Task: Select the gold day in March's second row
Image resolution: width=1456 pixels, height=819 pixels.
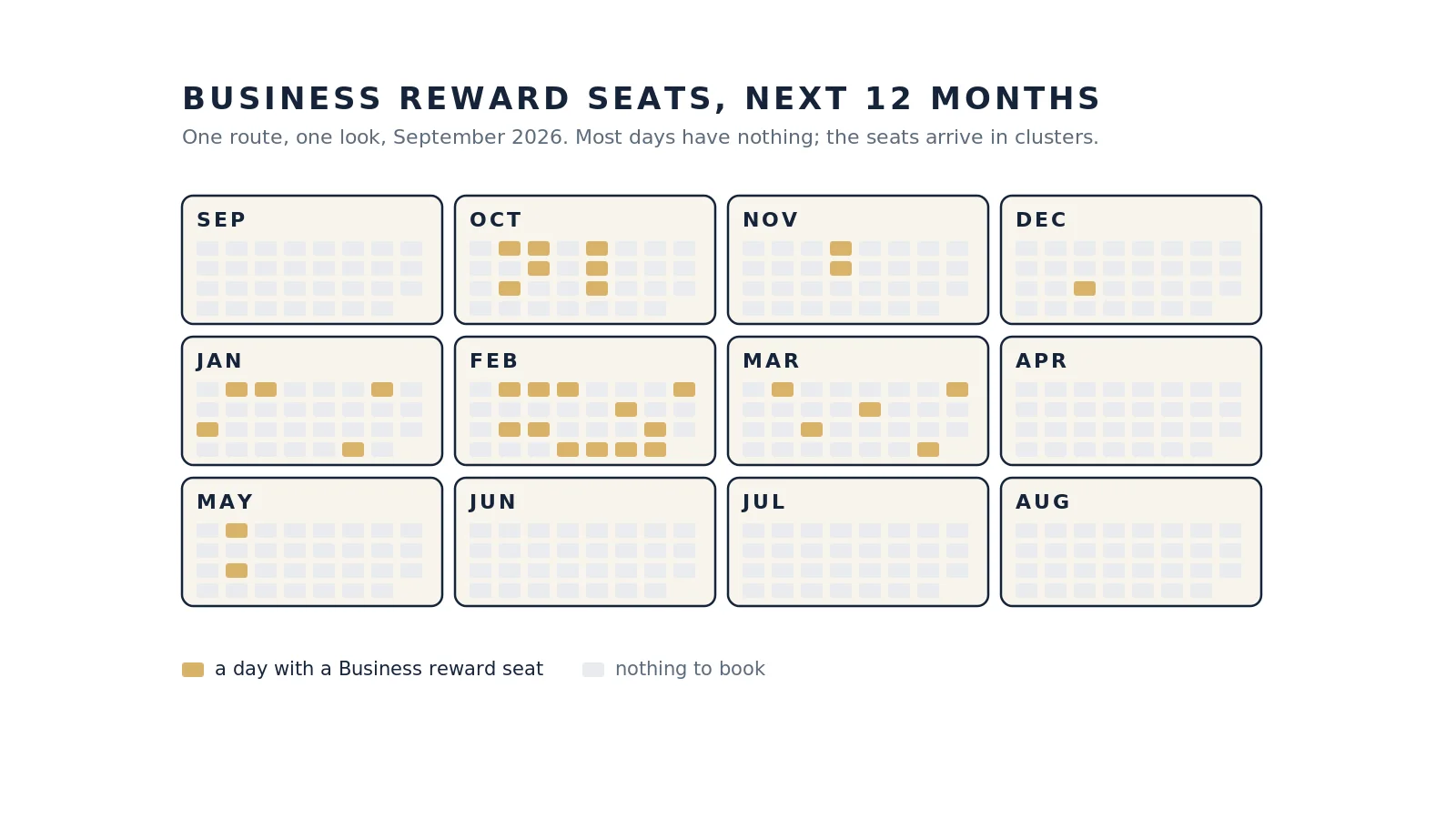Action: click(870, 409)
